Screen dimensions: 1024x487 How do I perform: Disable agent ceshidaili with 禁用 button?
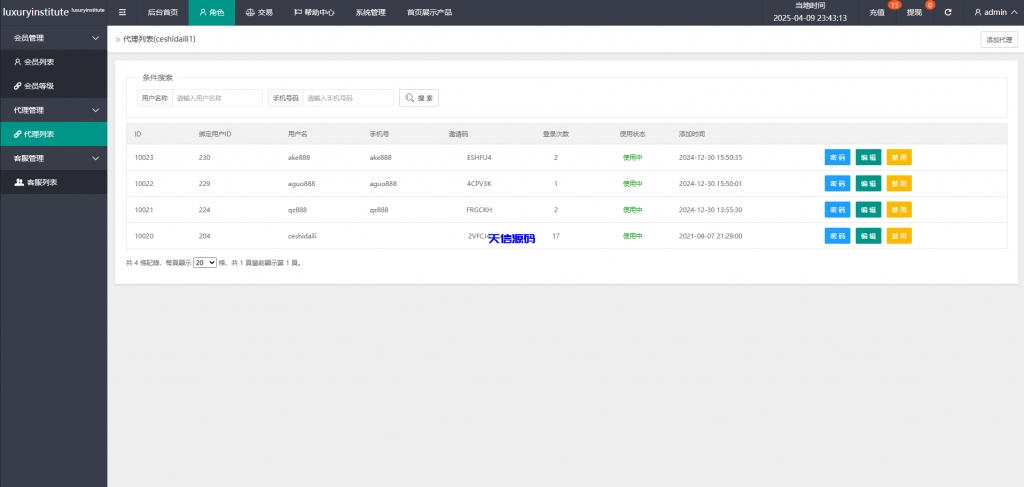pyautogui.click(x=899, y=236)
